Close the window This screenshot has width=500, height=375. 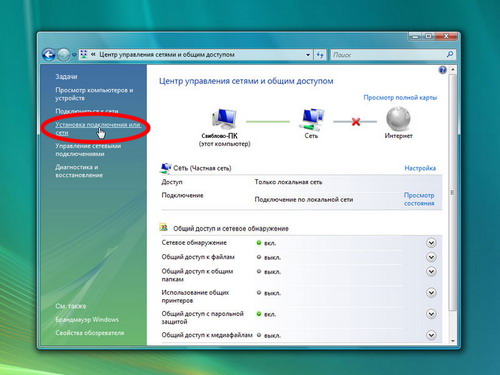[447, 36]
